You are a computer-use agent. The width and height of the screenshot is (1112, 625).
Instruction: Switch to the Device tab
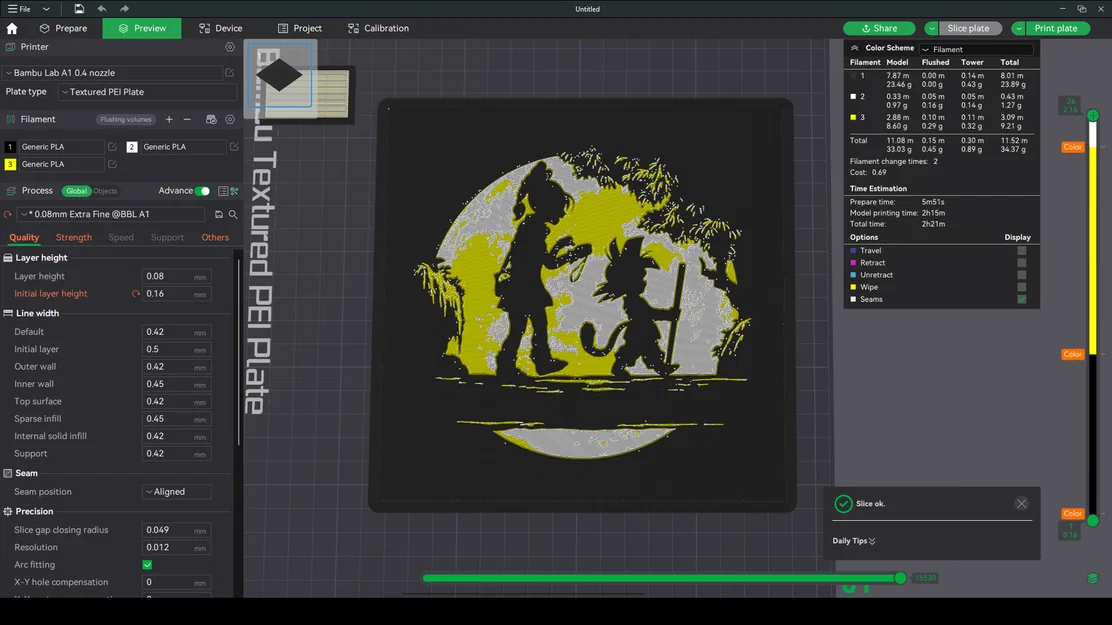coord(221,28)
